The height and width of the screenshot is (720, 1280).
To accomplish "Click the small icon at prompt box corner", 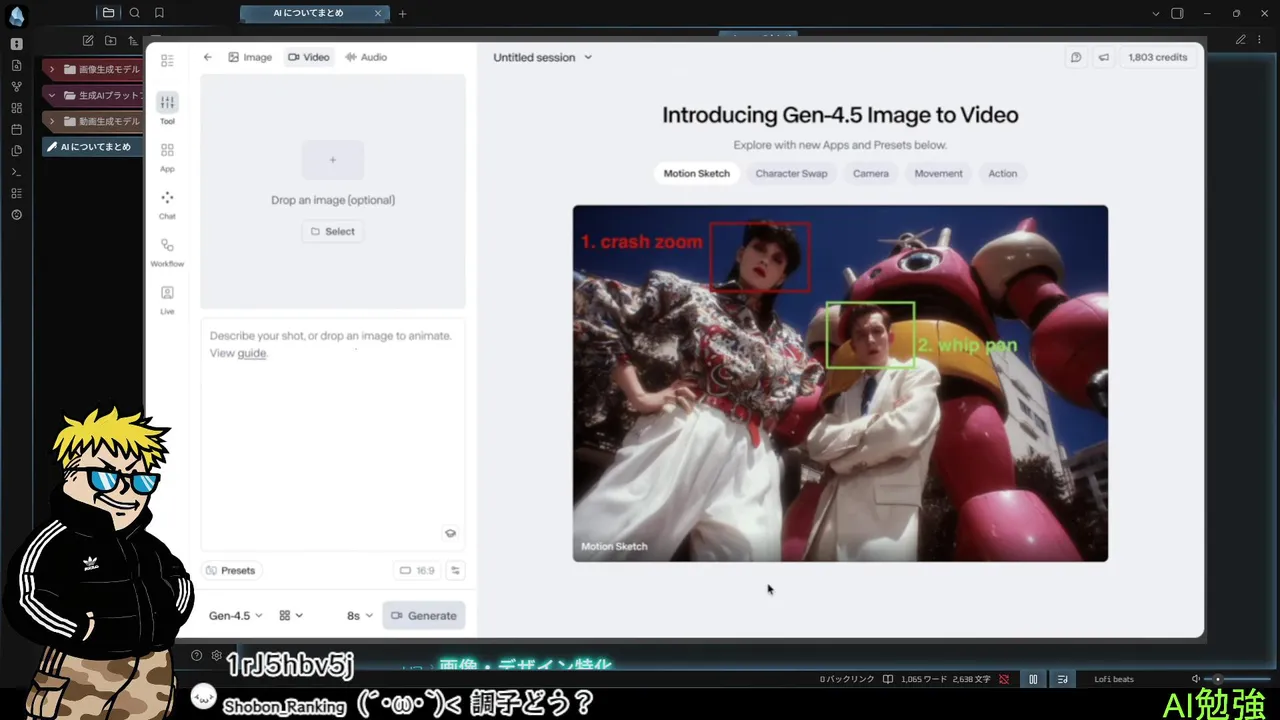I will (450, 533).
